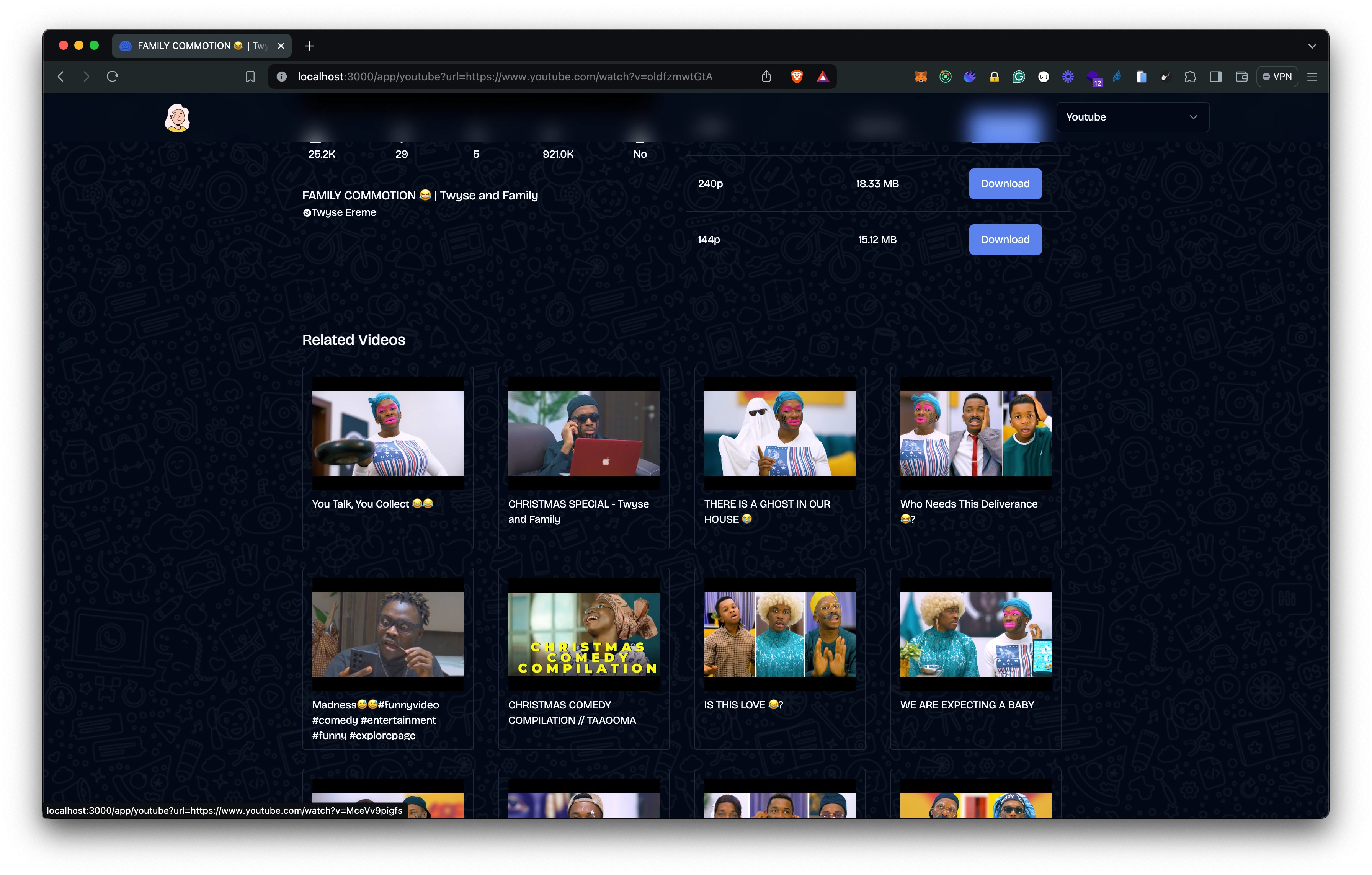
Task: Open CHRISTMAS COMEDY COMPILATION thumbnail
Action: [584, 635]
